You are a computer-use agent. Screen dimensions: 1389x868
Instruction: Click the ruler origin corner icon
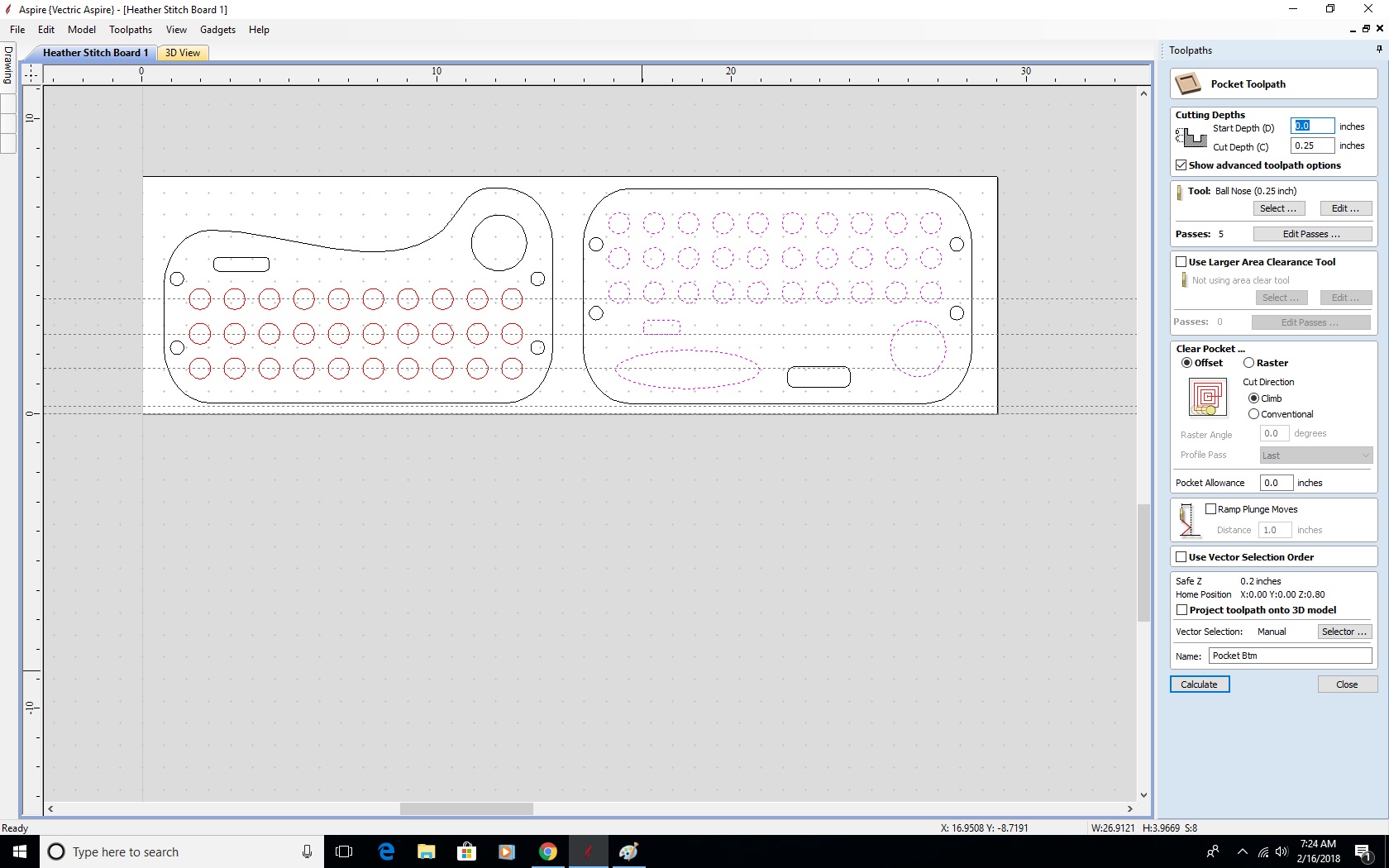click(x=31, y=74)
